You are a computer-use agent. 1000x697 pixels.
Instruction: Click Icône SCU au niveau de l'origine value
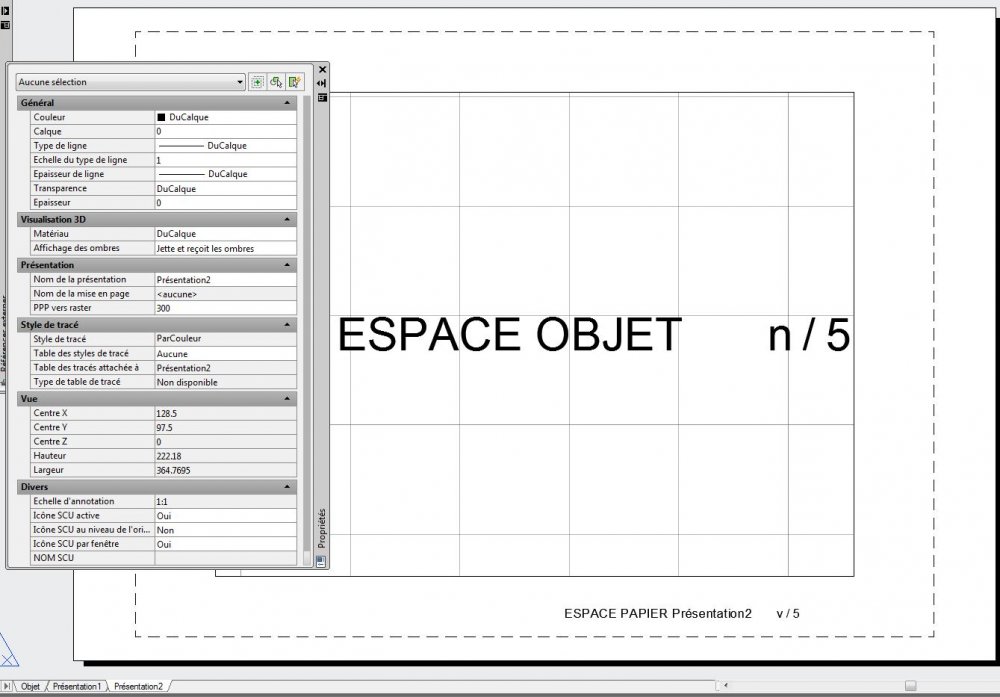[x=226, y=530]
